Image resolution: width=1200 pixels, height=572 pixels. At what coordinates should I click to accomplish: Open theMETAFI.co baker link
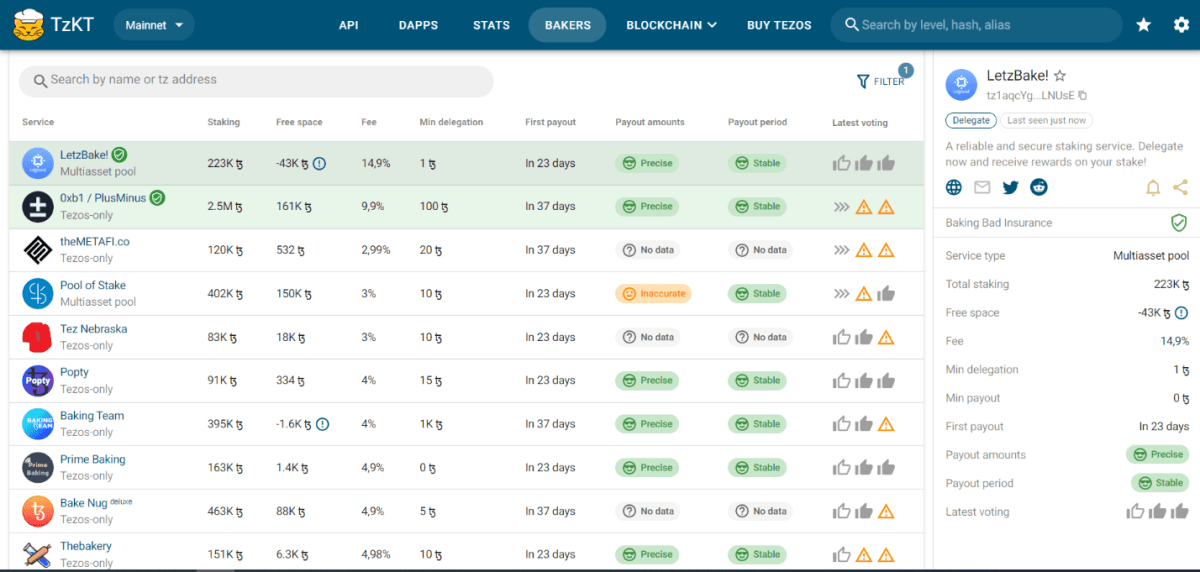click(95, 241)
